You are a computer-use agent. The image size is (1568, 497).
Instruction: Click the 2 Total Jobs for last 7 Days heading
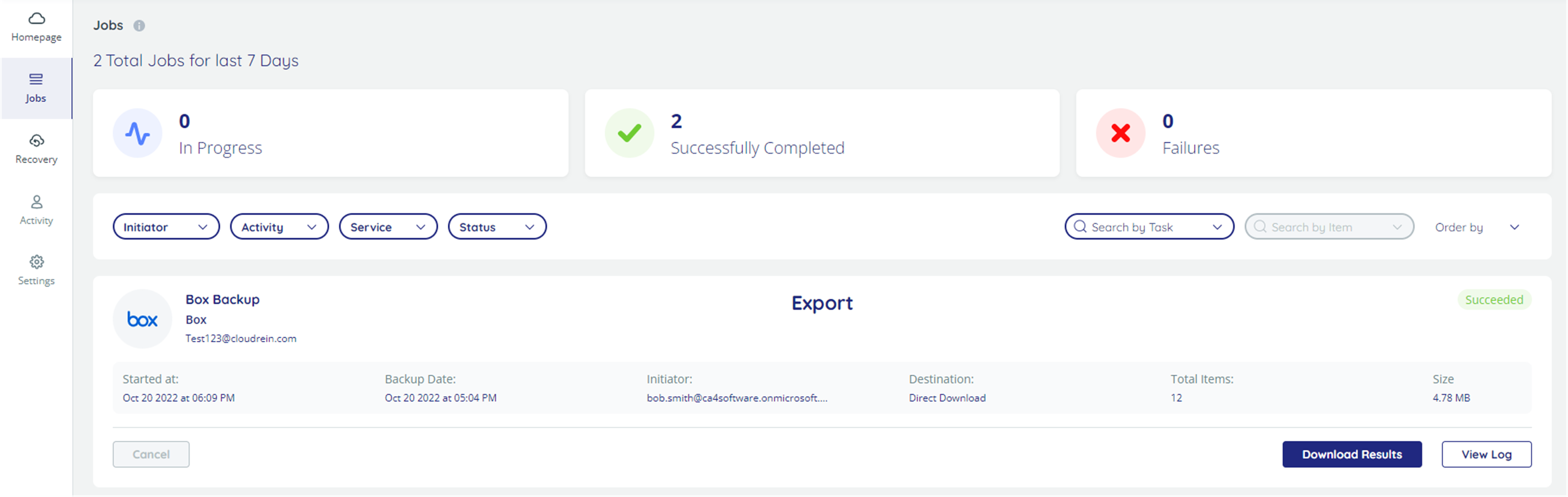click(196, 61)
